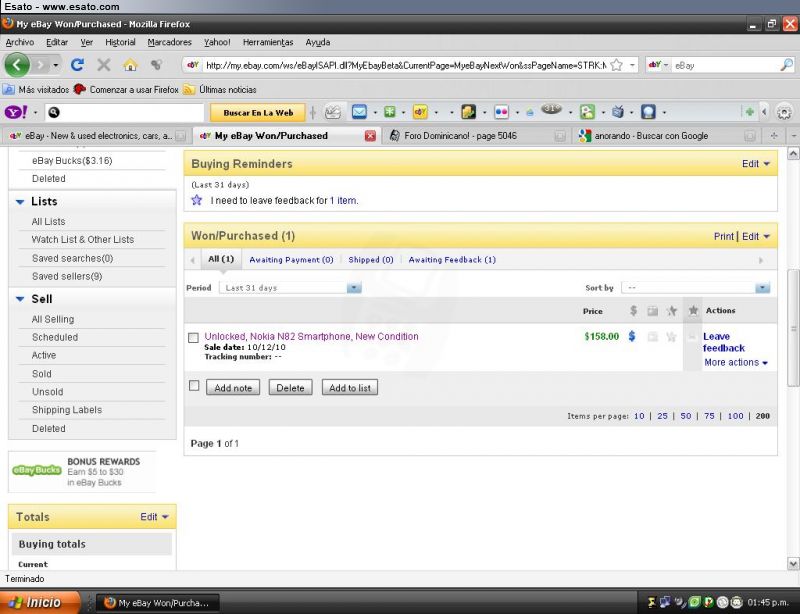Click the Leave feedback link
800x614 pixels.
click(x=723, y=342)
